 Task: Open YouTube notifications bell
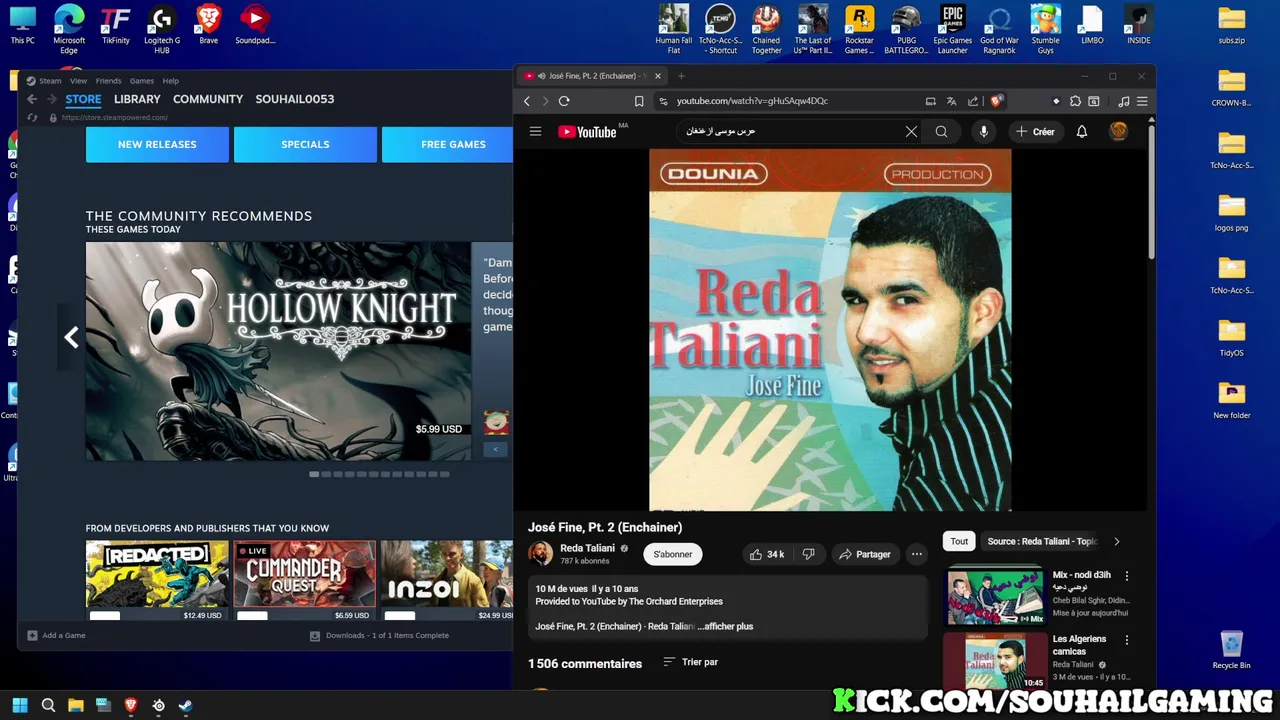[1082, 132]
